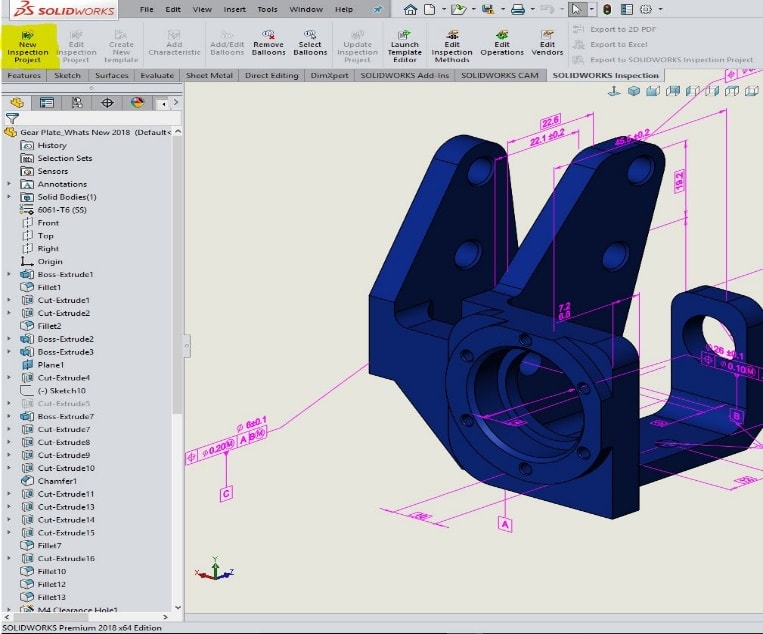Viewport: 763px width, 634px height.
Task: Open Edit Vendors tool
Action: coord(547,43)
